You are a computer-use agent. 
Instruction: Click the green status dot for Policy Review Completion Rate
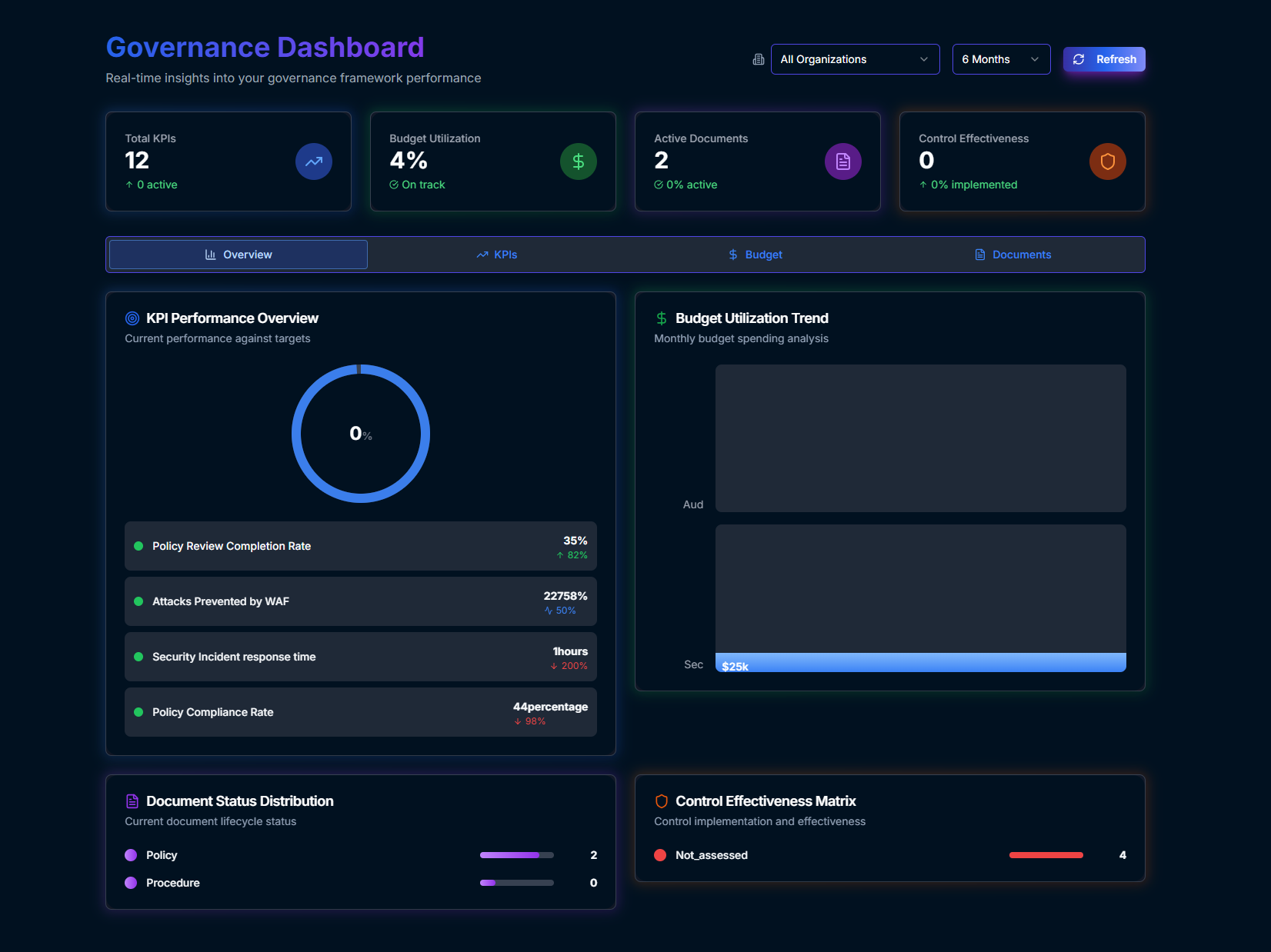138,546
